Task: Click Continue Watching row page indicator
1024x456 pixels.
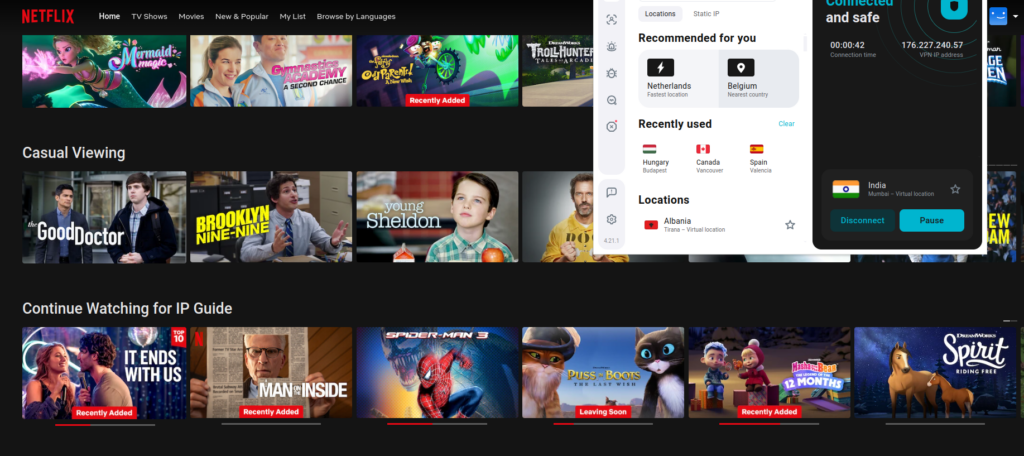Action: (x=1010, y=321)
